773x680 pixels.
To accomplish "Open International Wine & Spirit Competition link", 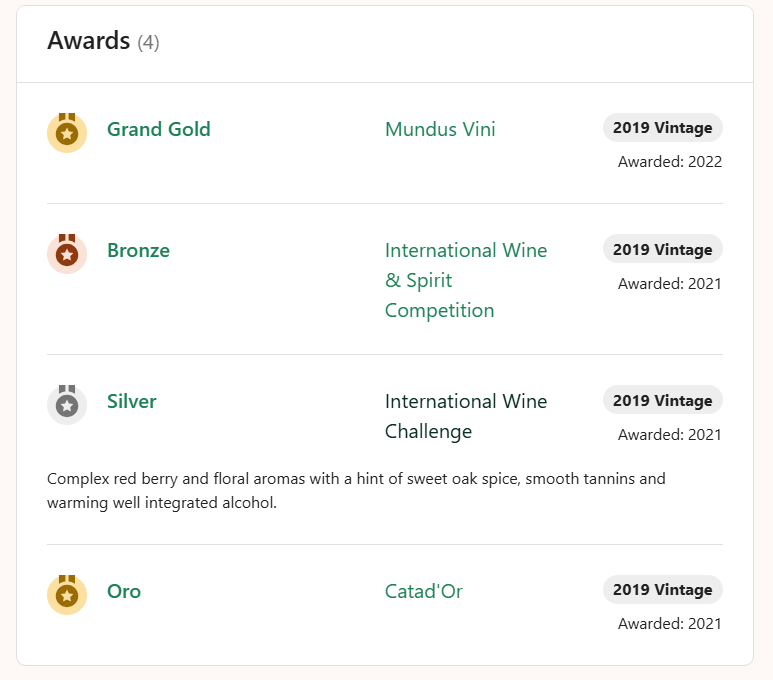I will tap(466, 280).
